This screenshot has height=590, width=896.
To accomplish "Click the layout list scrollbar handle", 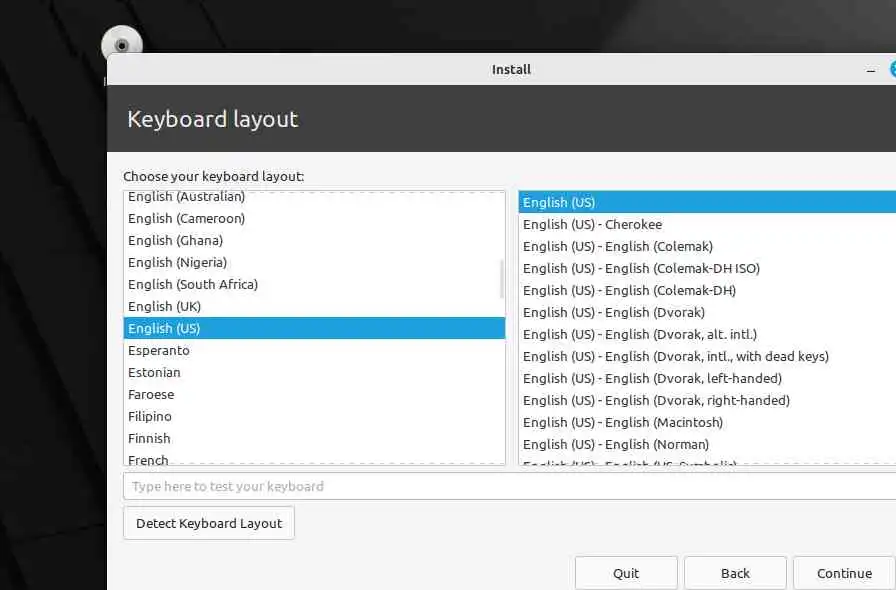I will pos(502,279).
